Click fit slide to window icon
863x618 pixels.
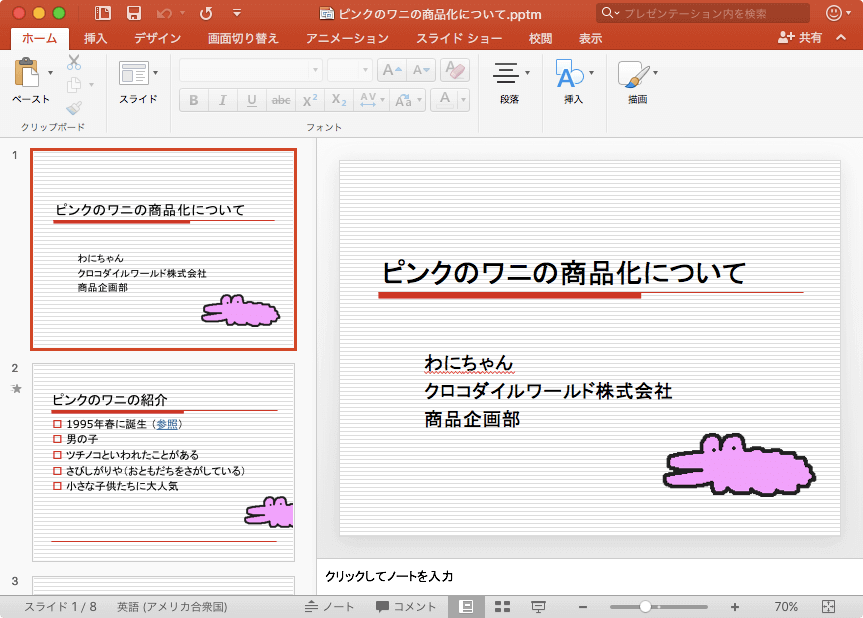[828, 607]
